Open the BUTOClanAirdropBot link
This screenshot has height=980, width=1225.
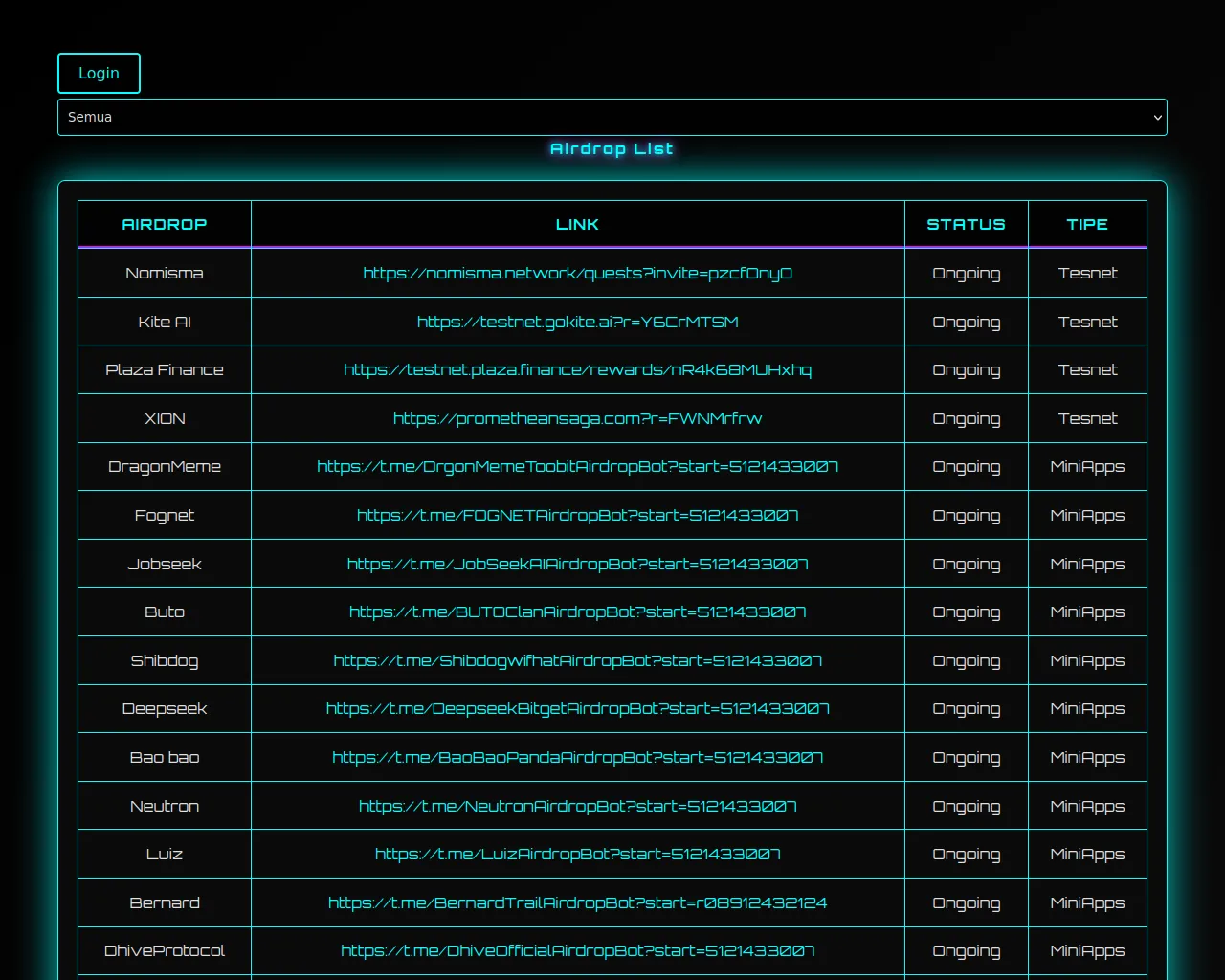coord(578,612)
